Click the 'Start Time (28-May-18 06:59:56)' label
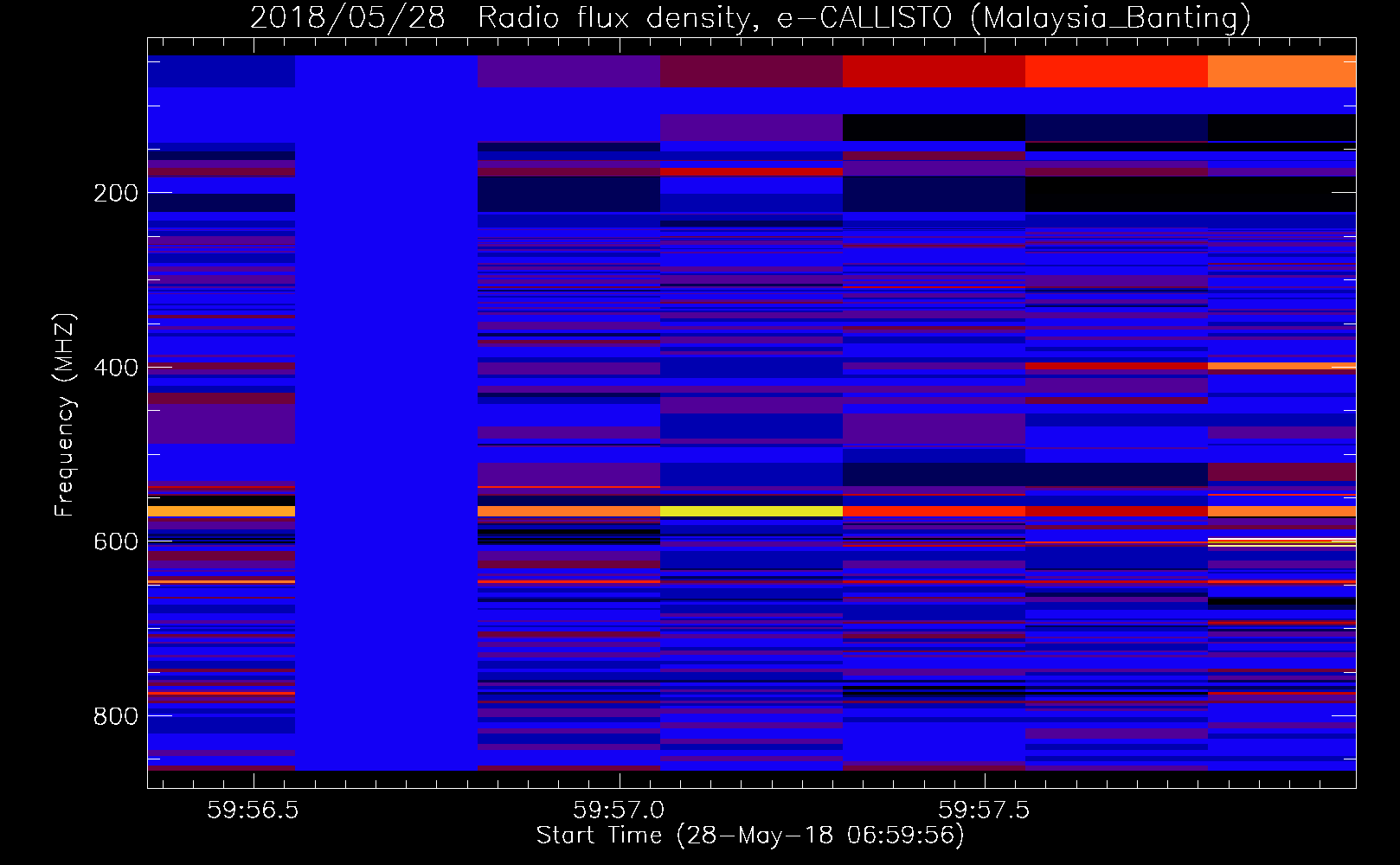 pyautogui.click(x=750, y=836)
